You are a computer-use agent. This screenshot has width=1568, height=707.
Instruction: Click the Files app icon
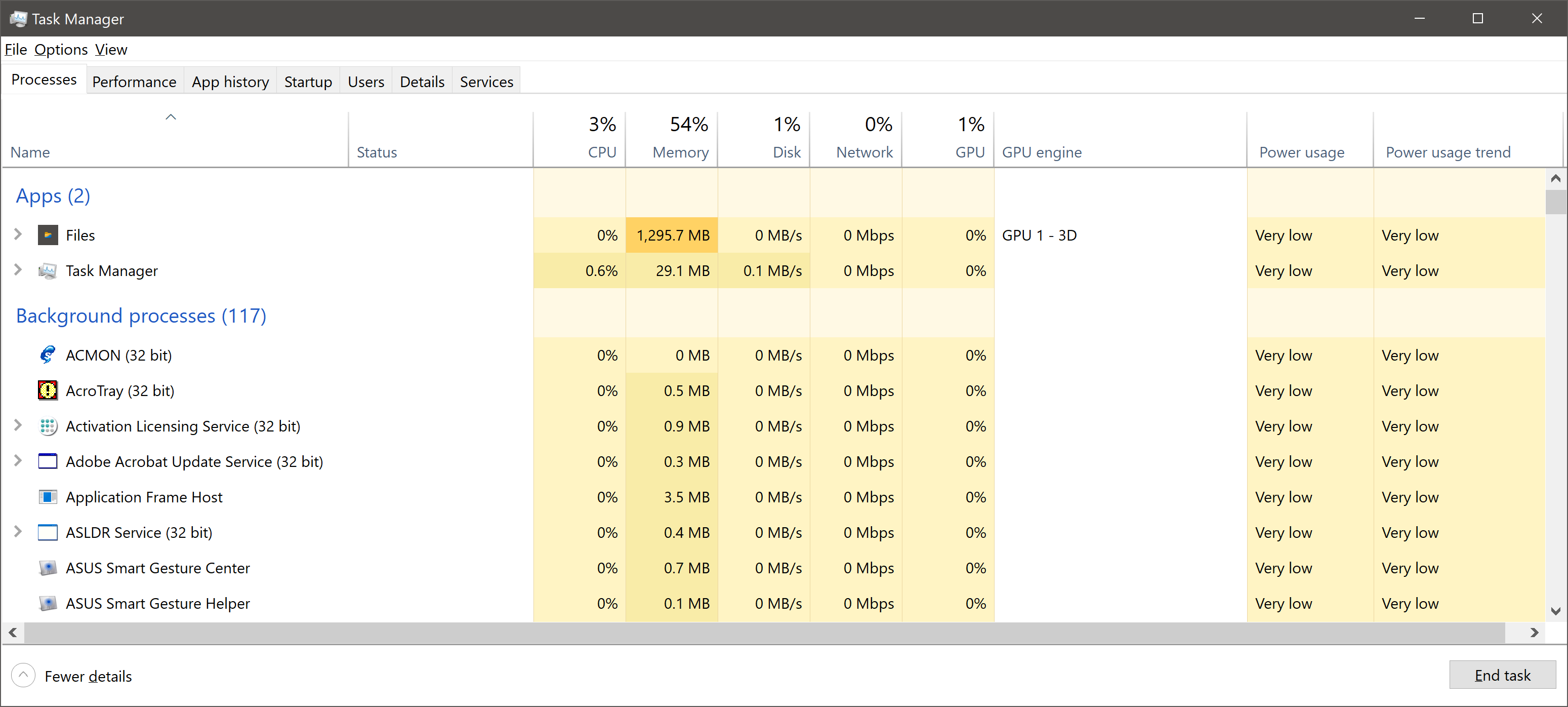pos(48,235)
